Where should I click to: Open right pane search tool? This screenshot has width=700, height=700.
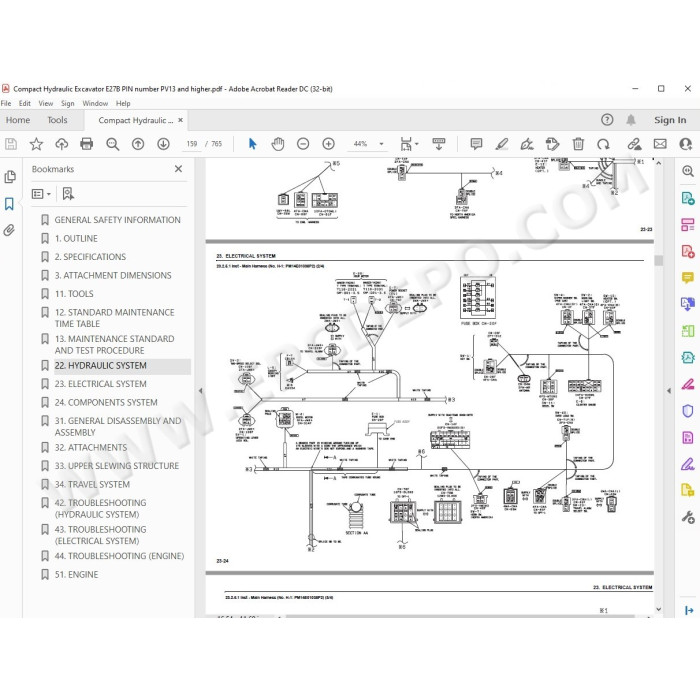click(688, 171)
